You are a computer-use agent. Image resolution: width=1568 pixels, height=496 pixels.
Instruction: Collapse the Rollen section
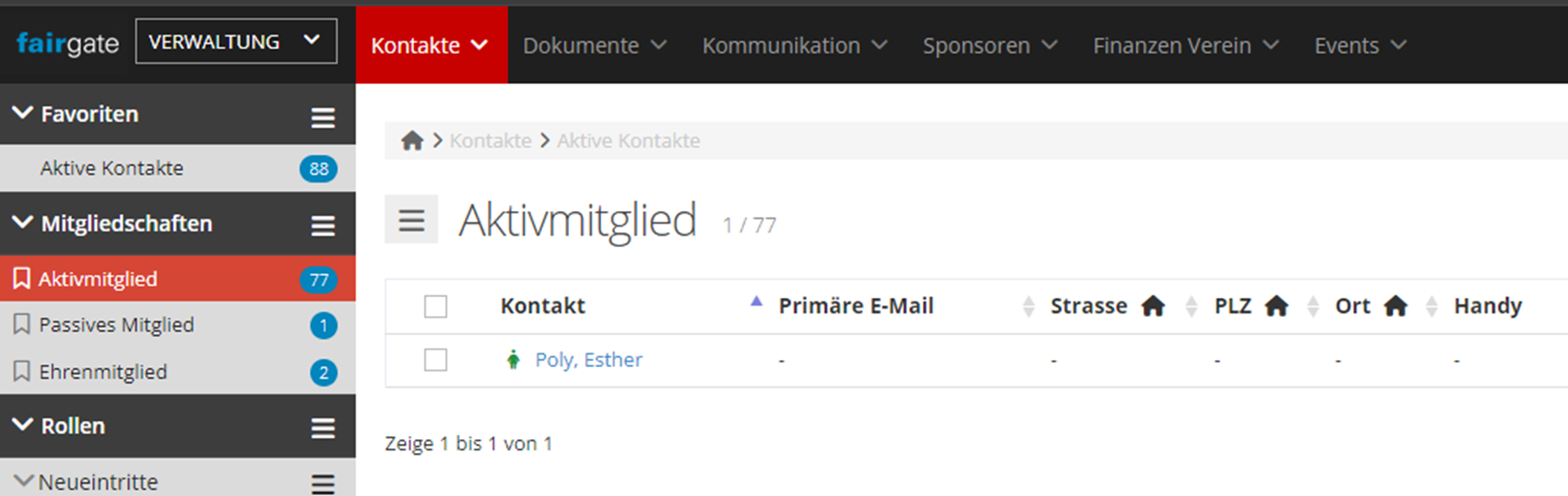tap(22, 425)
